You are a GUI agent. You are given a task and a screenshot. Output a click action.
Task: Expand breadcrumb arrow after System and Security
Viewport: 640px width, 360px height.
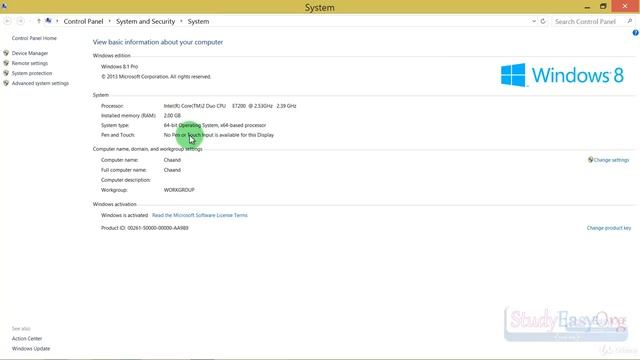click(x=181, y=21)
